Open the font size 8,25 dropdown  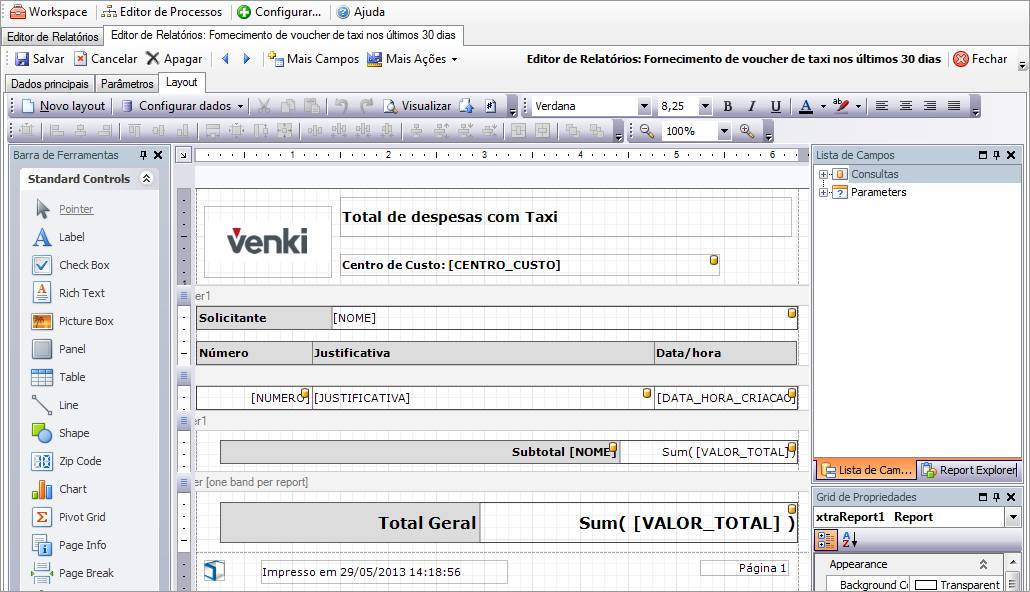tap(705, 106)
